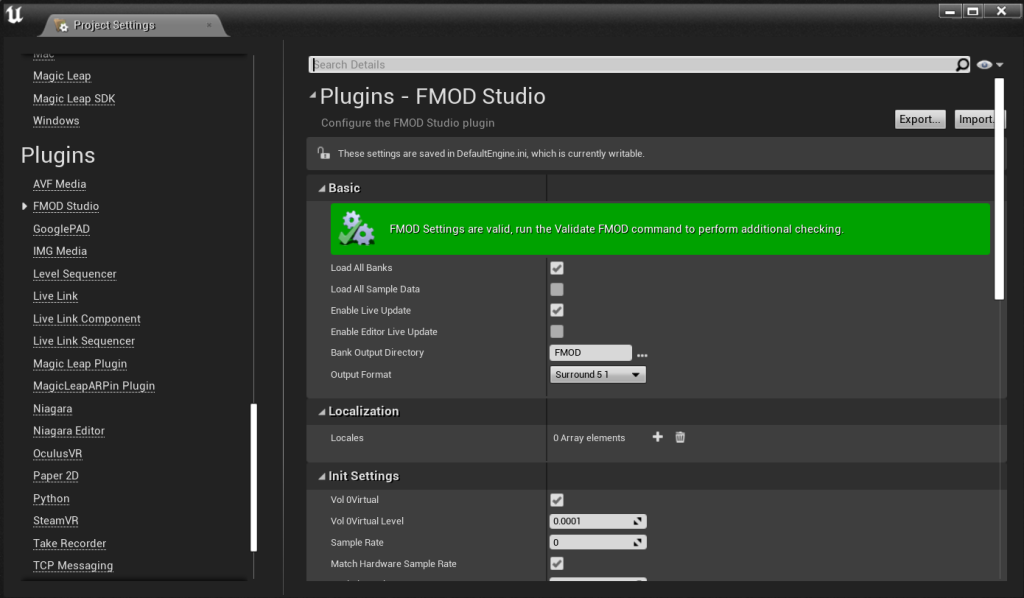This screenshot has height=598, width=1024.
Task: Check Enable Editor Live Update
Action: point(557,332)
